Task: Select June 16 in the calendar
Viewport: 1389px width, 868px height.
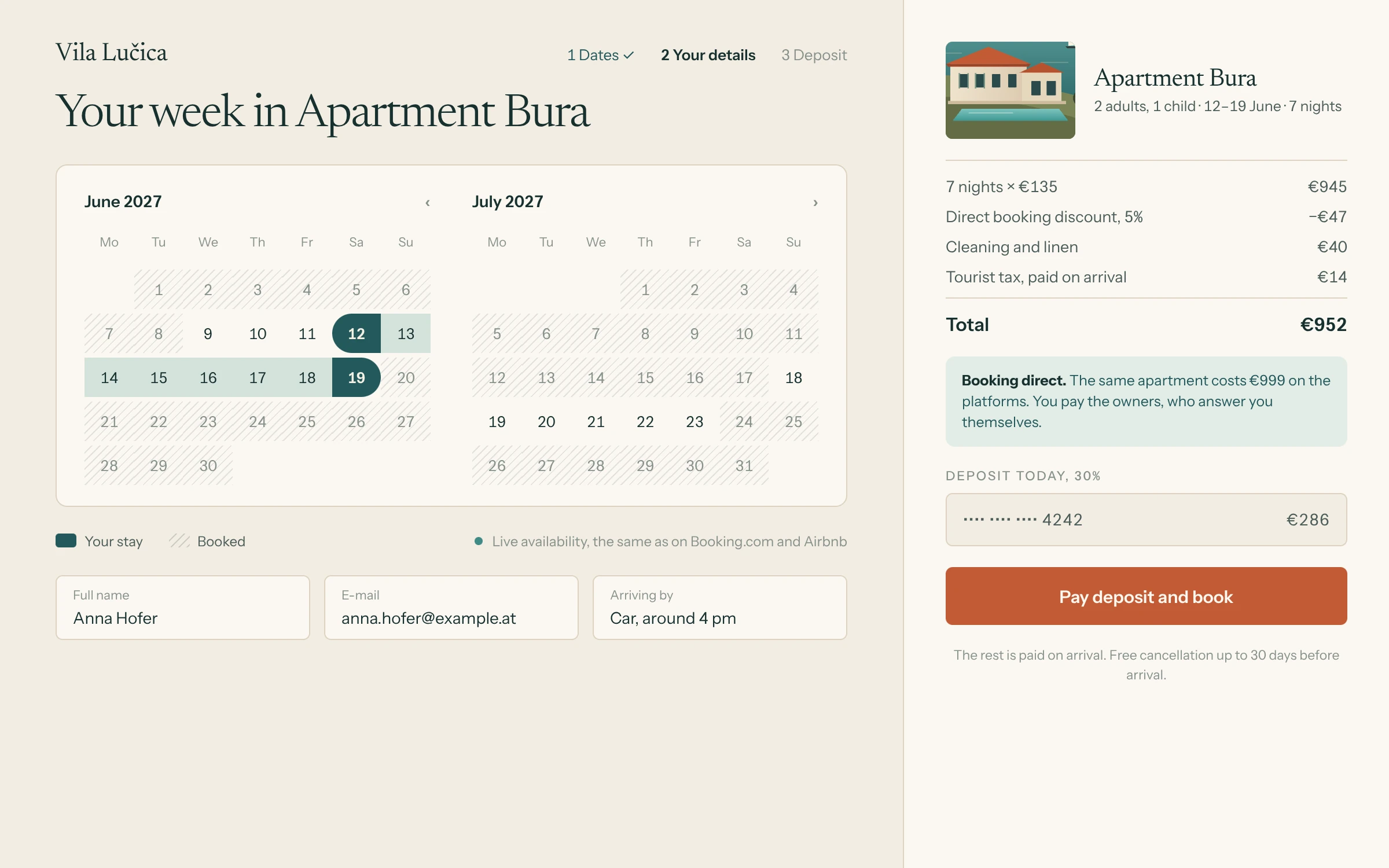Action: click(x=208, y=377)
